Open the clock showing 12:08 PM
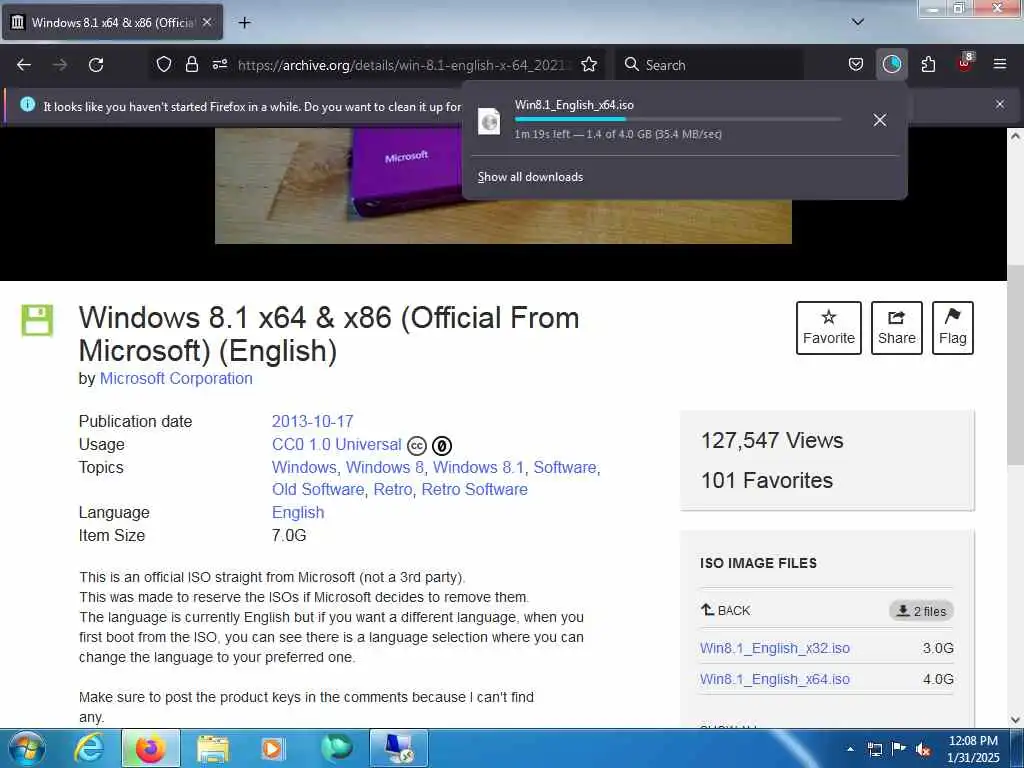 coord(973,749)
